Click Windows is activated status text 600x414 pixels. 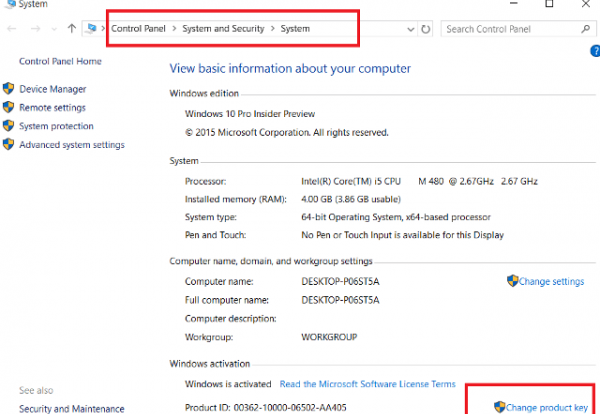coord(228,384)
